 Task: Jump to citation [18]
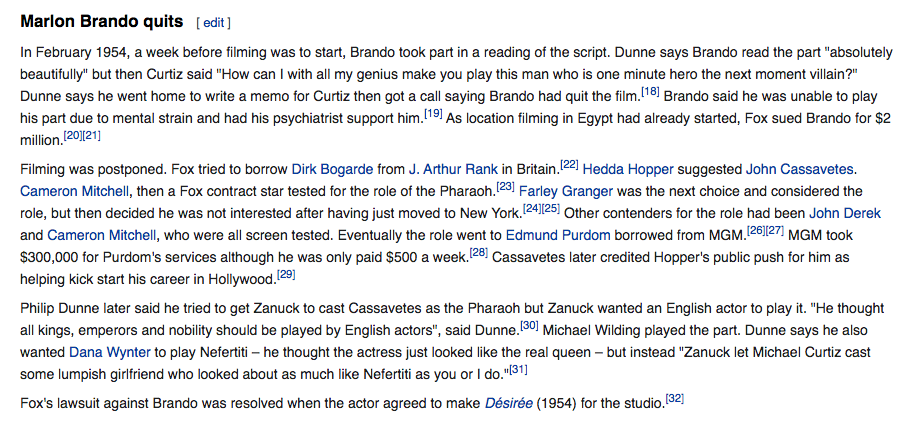tap(650, 92)
